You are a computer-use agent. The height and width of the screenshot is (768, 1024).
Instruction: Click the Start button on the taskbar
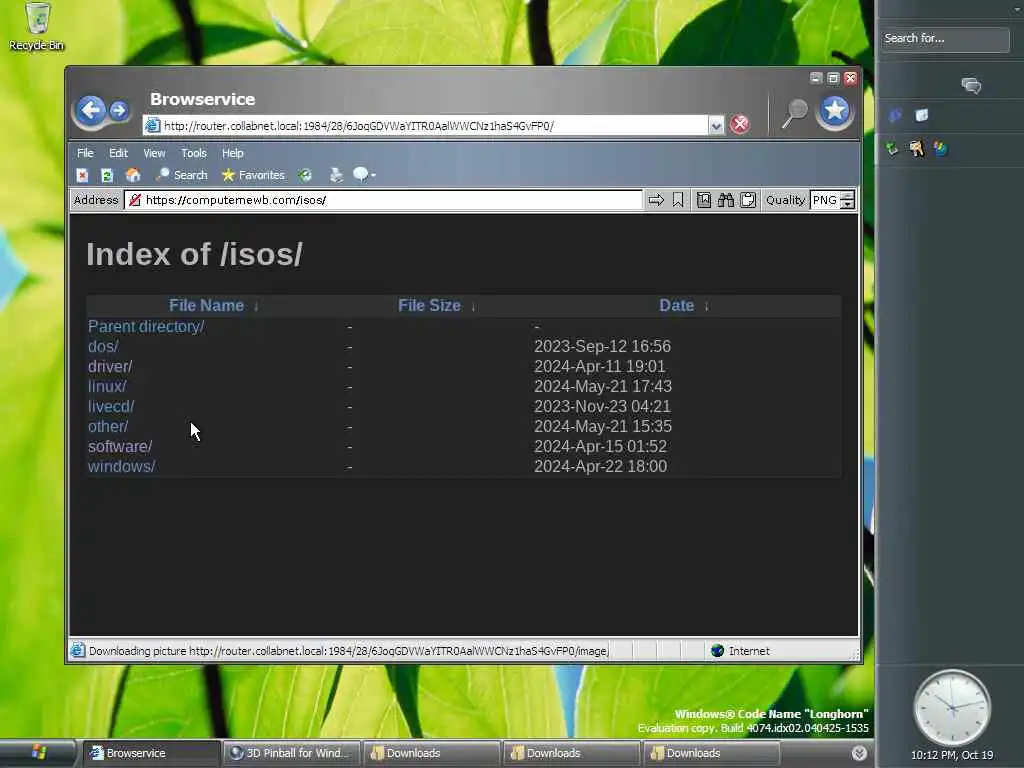coord(38,753)
